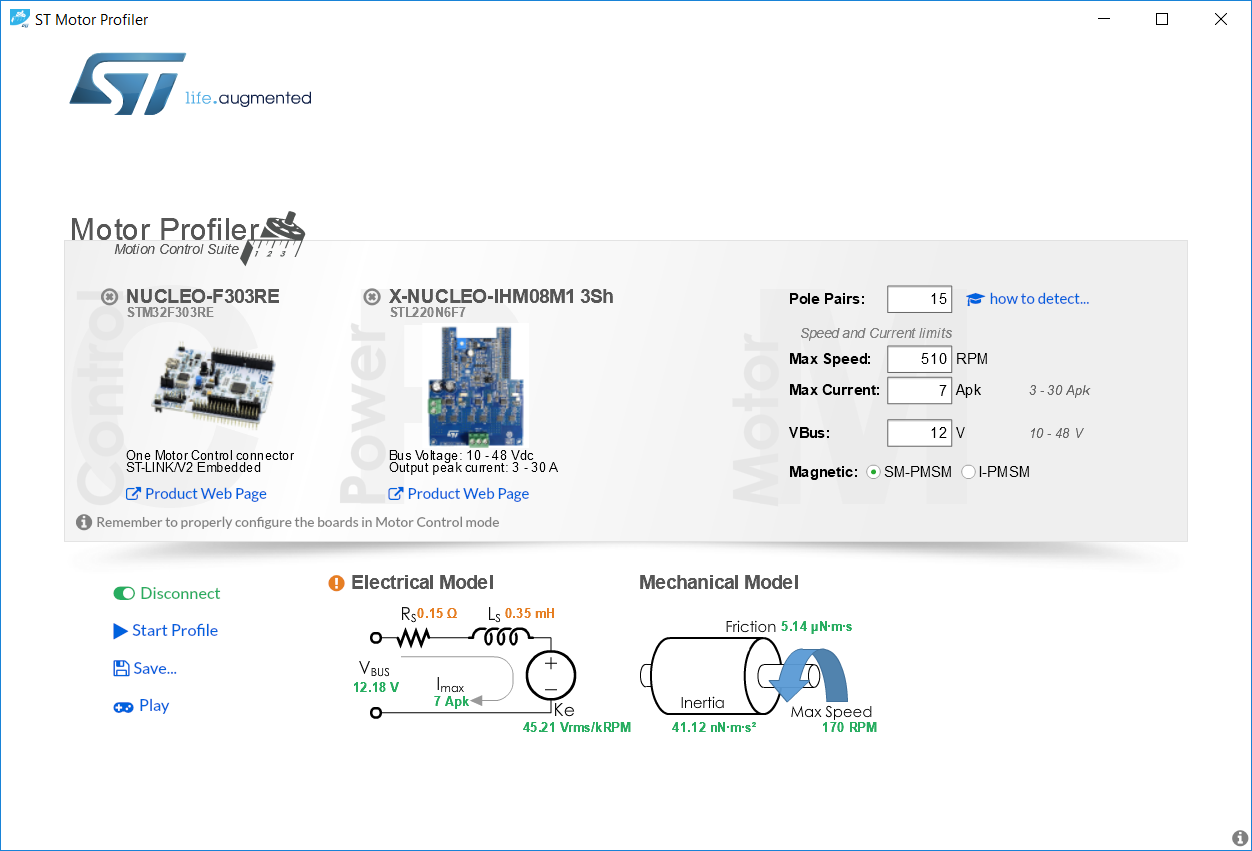Click the orange warning icon beside Electrical Model
This screenshot has width=1252, height=851.
[x=337, y=583]
